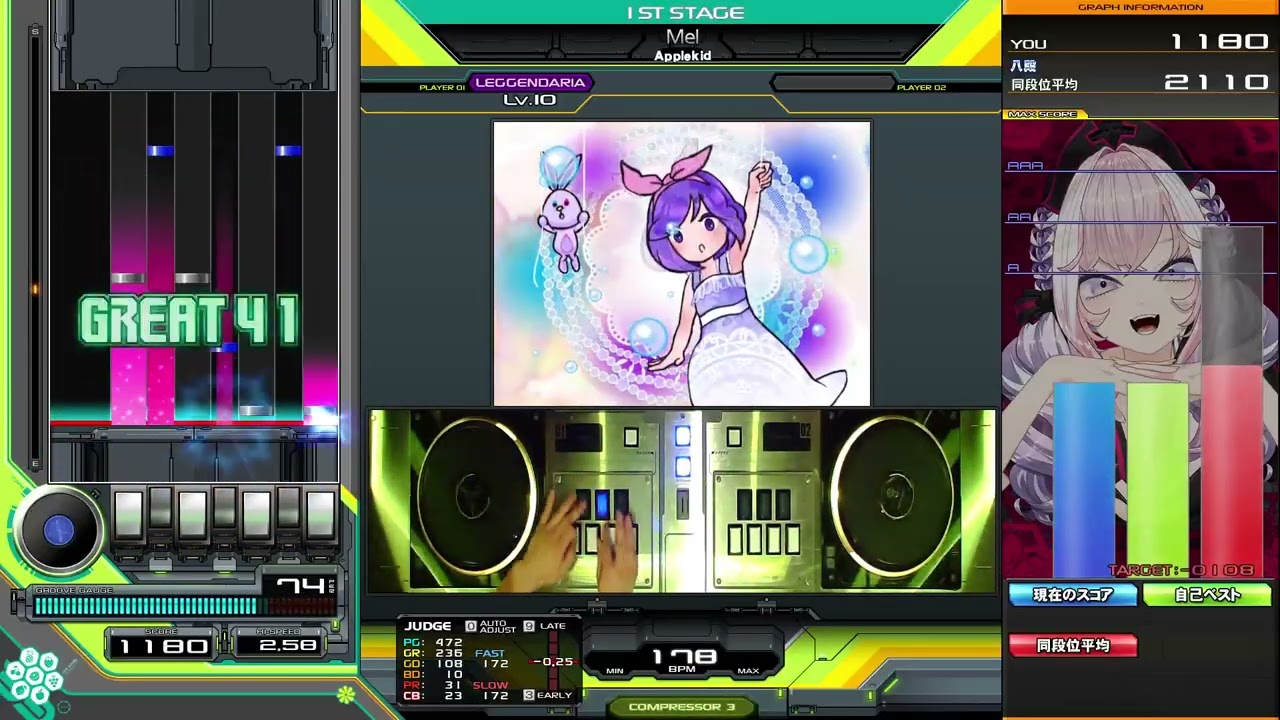
Task: Click the SCORE box showing 1180
Action: pos(163,646)
